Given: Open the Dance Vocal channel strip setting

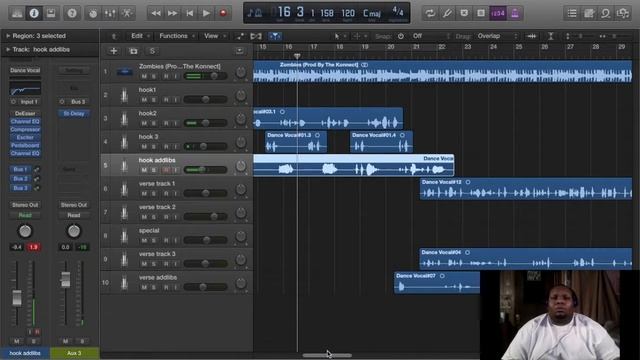Looking at the screenshot, I should (25, 70).
